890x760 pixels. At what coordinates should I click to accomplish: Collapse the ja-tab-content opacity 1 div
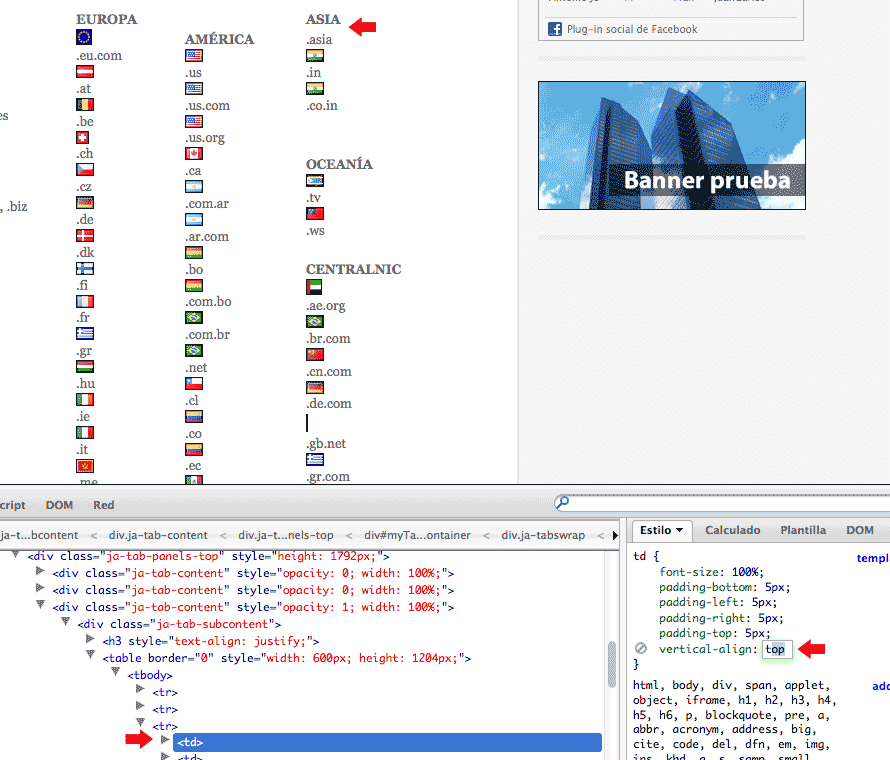pyautogui.click(x=40, y=605)
